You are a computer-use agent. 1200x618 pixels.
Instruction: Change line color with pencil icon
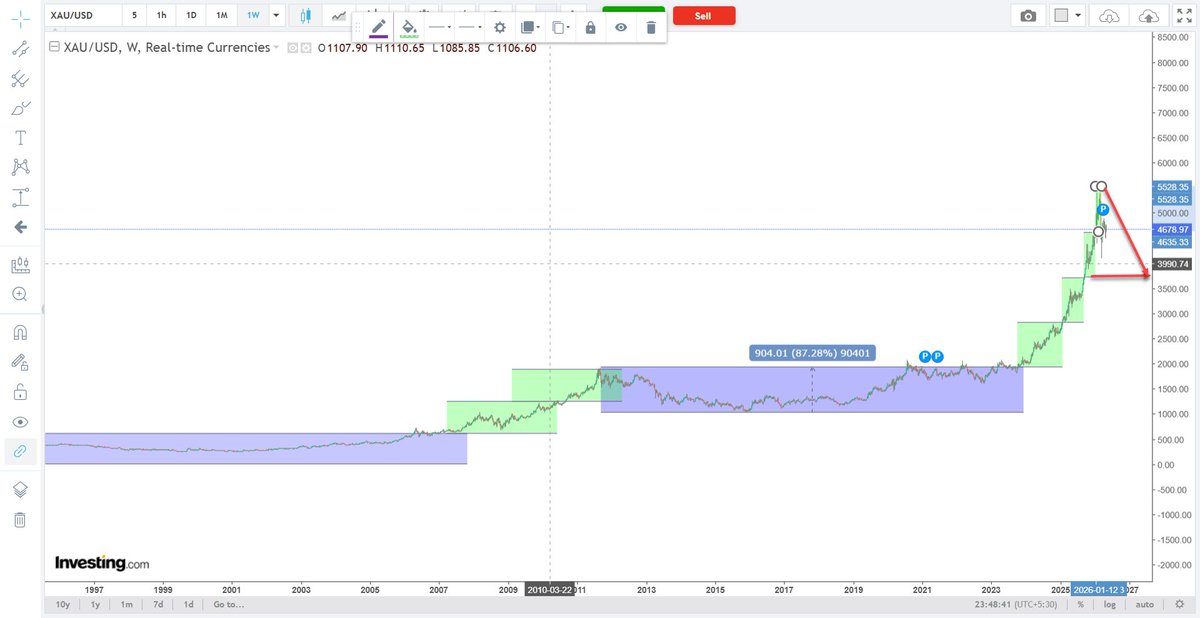(378, 28)
